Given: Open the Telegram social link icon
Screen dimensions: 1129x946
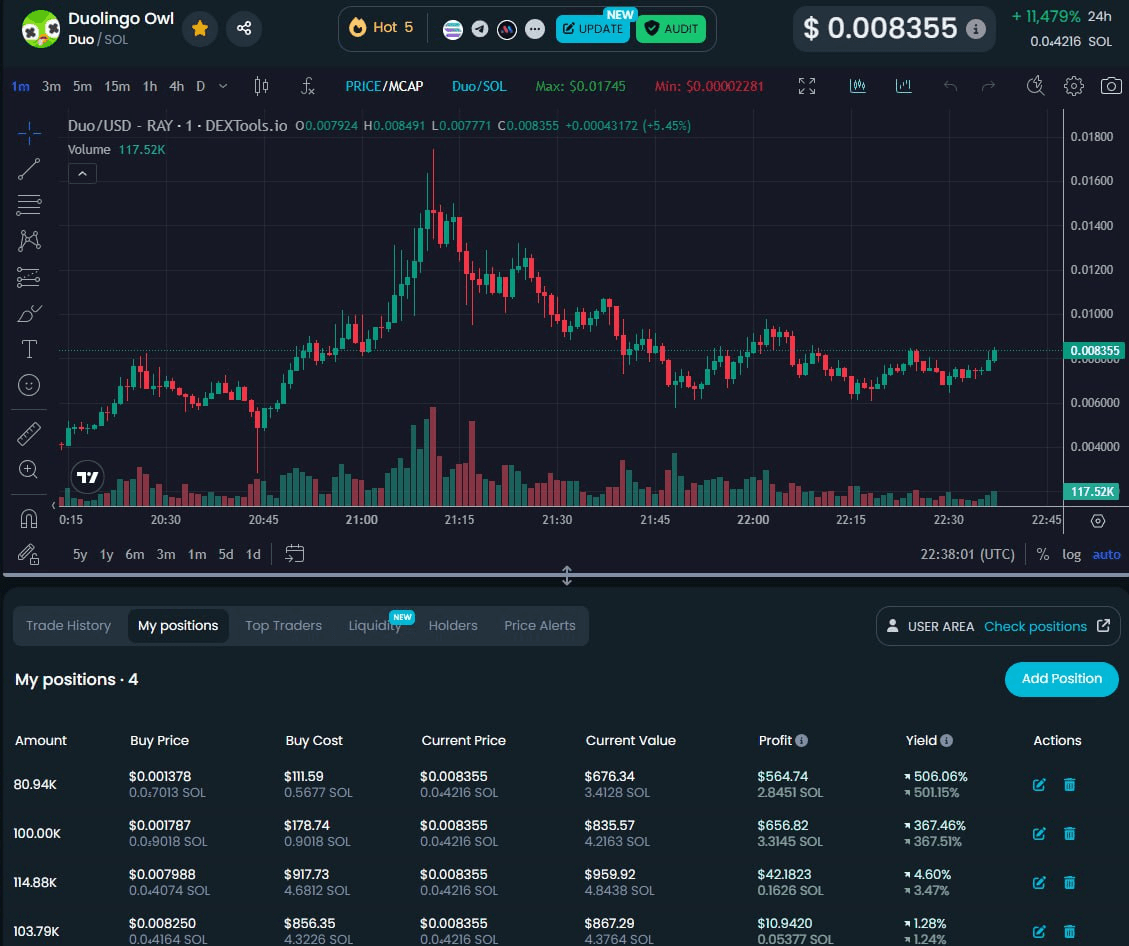Looking at the screenshot, I should coord(480,29).
